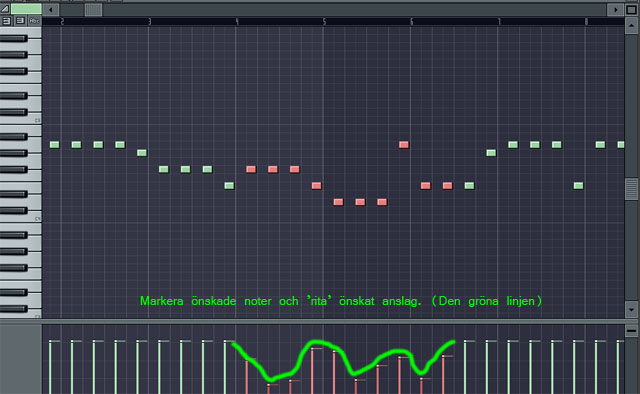The image size is (640, 394).
Task: Click the square maximize icon at top right
Action: [x=631, y=9]
